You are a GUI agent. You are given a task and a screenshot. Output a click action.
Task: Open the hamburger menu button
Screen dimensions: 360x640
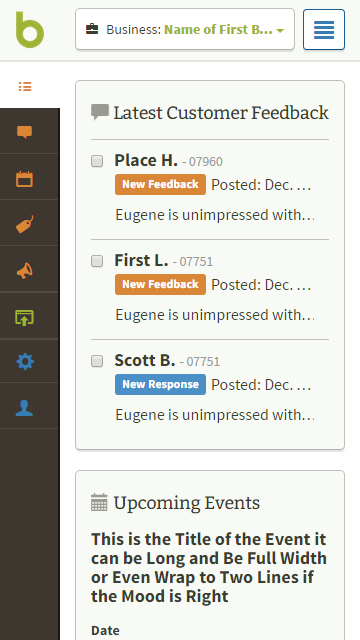pyautogui.click(x=324, y=29)
